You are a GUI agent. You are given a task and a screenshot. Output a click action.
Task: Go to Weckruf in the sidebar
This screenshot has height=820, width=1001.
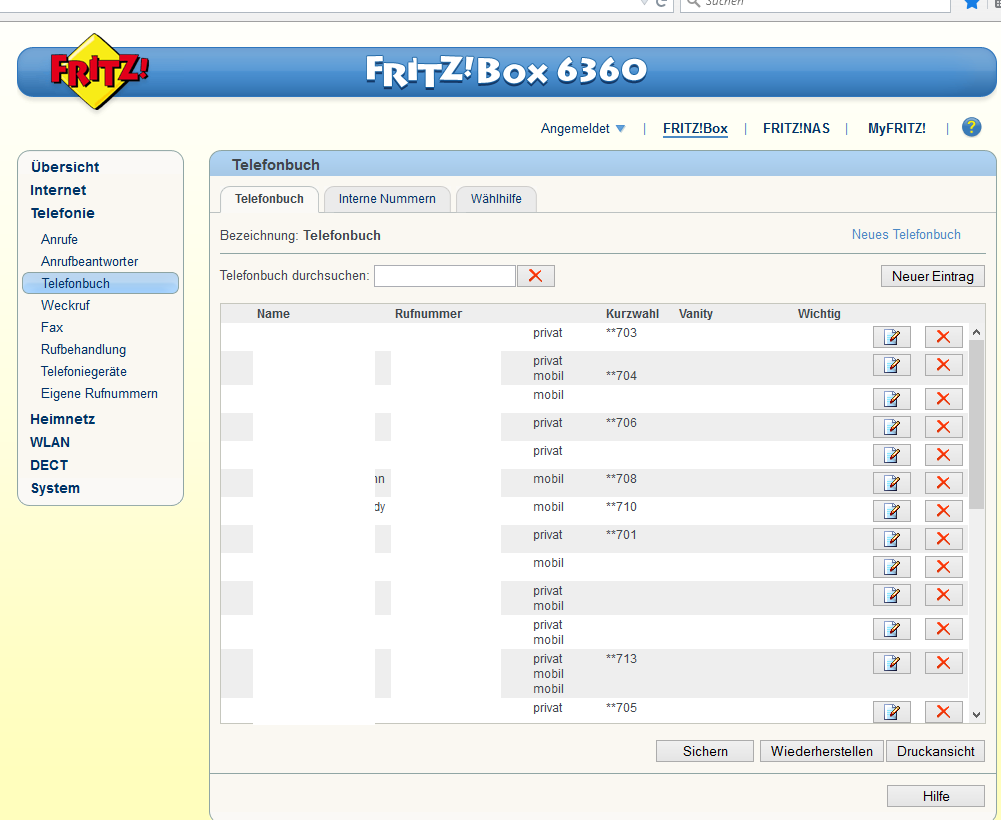click(x=65, y=305)
